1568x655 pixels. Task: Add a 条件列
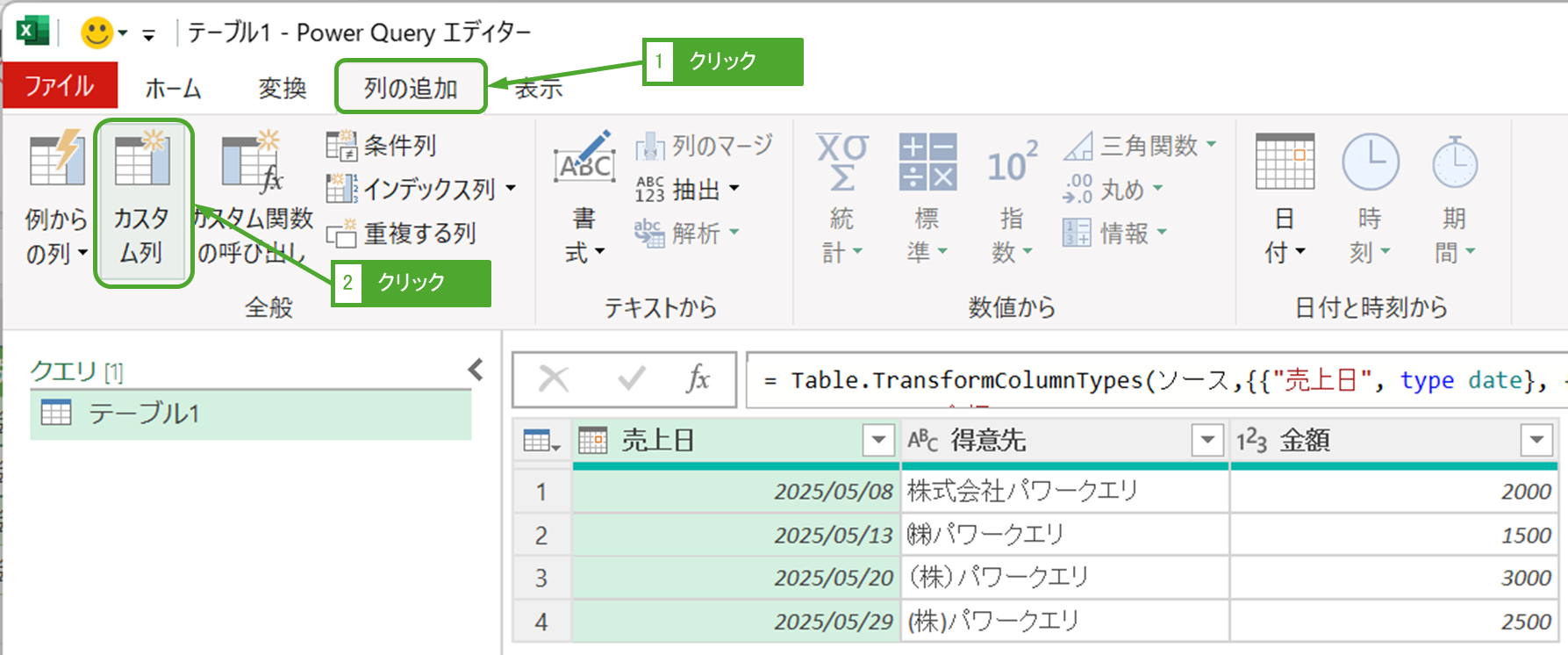(381, 145)
